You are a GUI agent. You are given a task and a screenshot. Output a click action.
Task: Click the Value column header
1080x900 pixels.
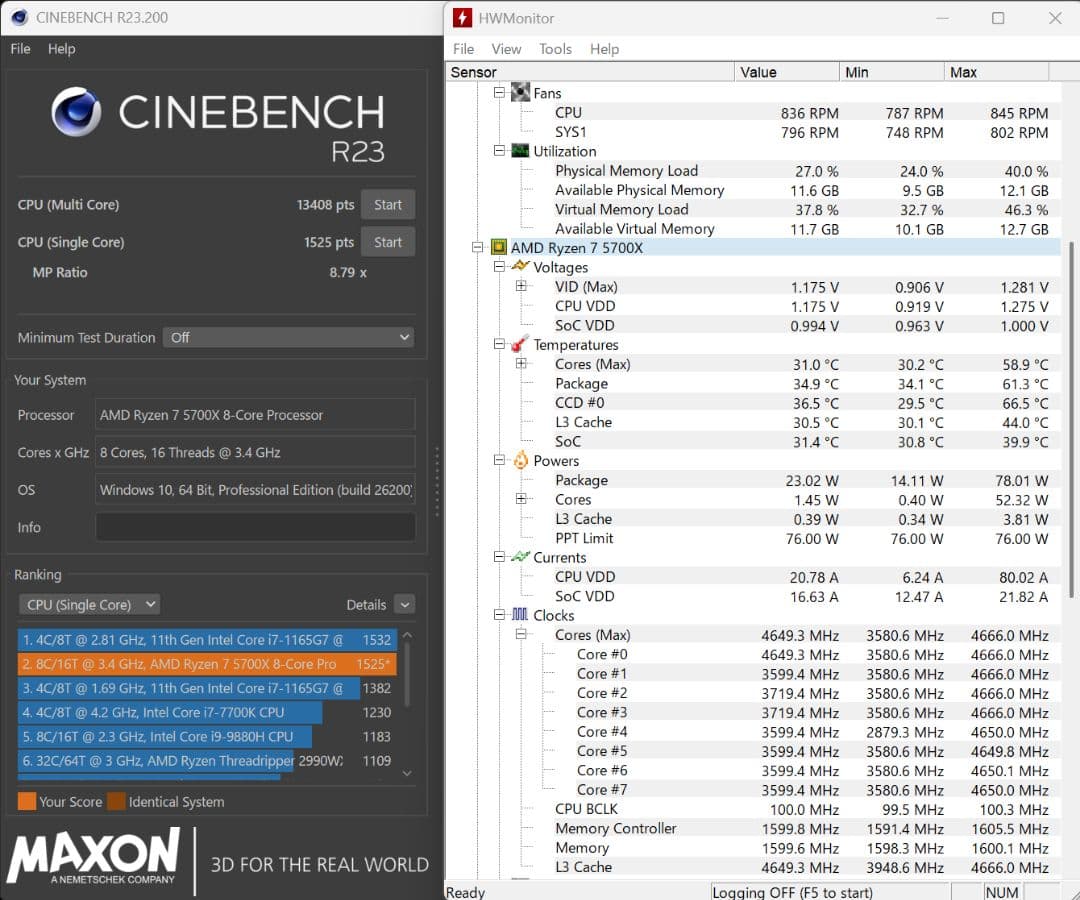(787, 72)
